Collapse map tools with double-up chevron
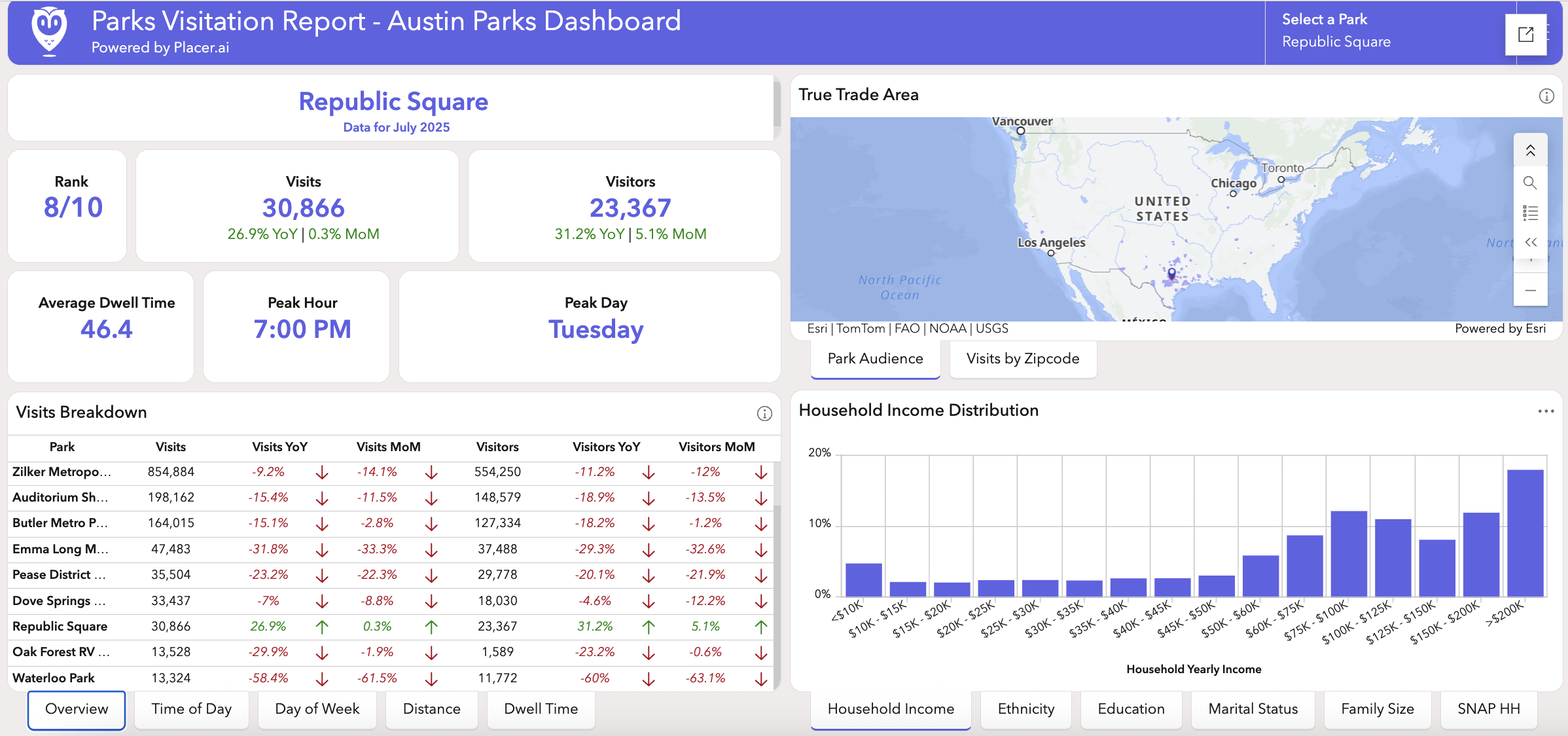Viewport: 1568px width, 736px height. click(1530, 151)
